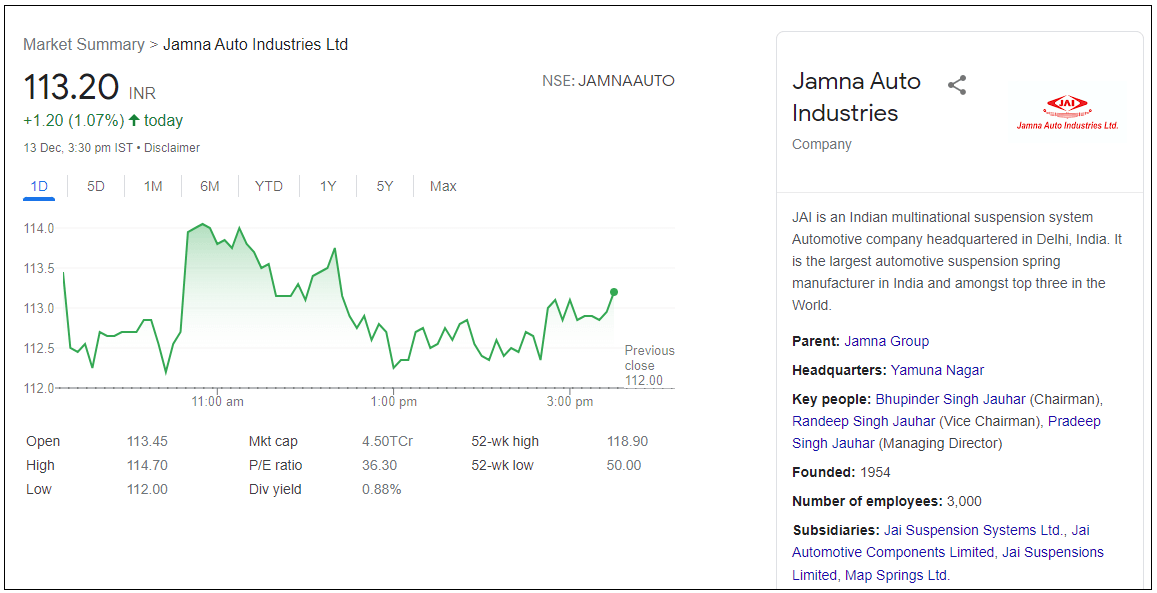Switch chart to Max range
The image size is (1157, 593).
pos(443,186)
